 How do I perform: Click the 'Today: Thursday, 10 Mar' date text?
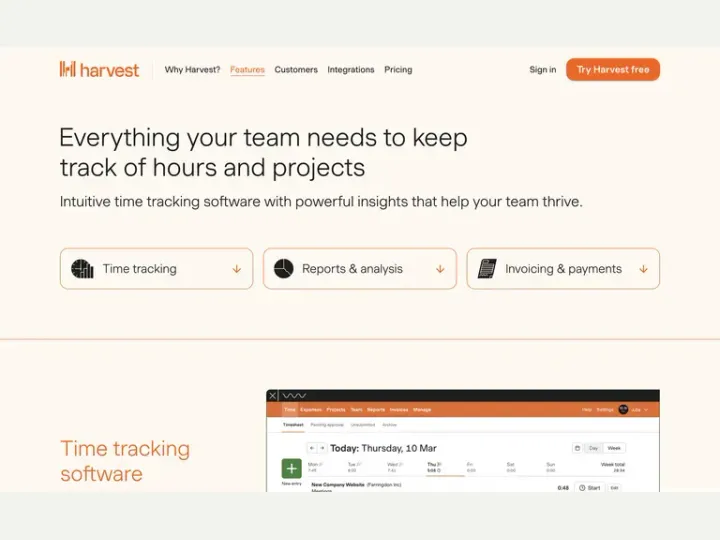pos(383,448)
